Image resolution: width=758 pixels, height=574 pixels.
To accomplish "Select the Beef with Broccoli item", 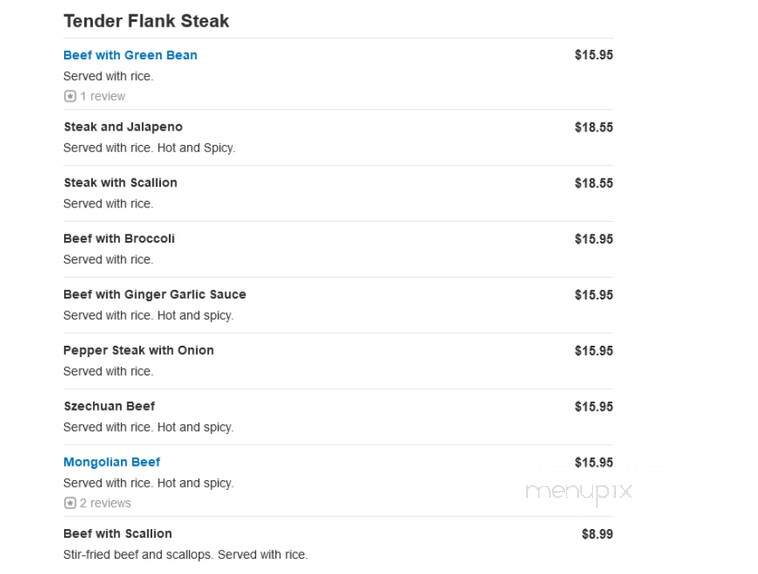I will click(119, 238).
